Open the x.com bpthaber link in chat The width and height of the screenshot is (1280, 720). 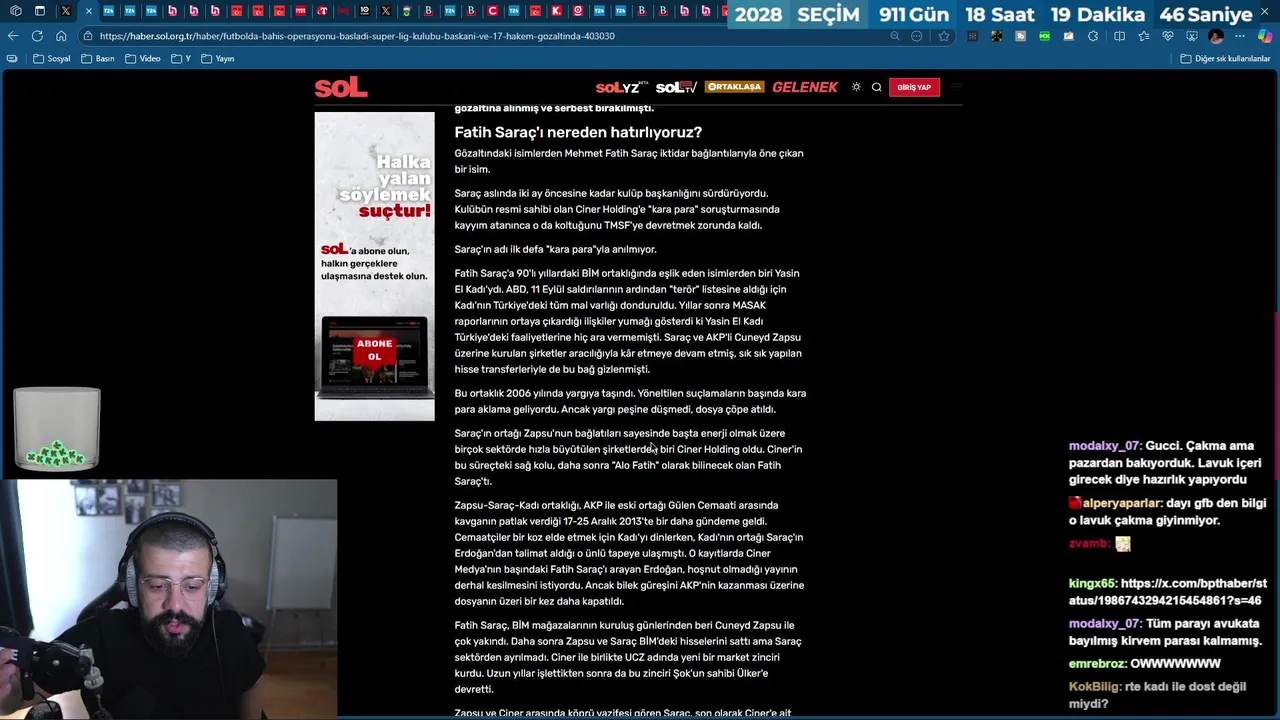(x=1168, y=592)
